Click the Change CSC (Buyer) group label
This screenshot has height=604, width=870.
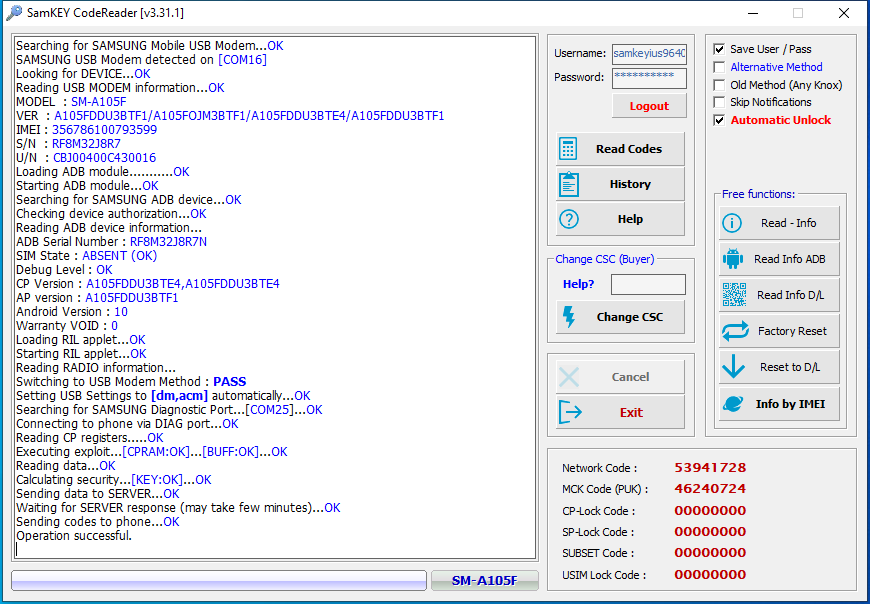point(605,259)
